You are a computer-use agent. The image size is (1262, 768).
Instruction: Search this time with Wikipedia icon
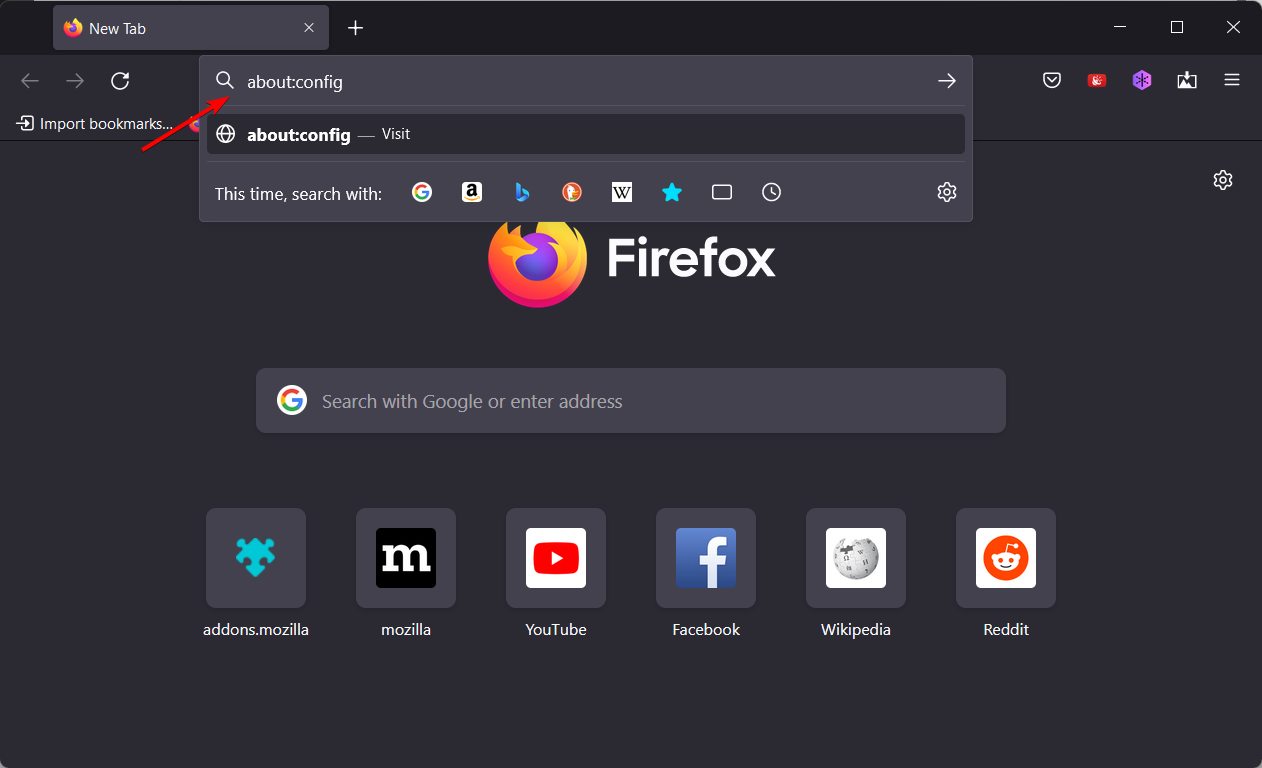pos(622,192)
